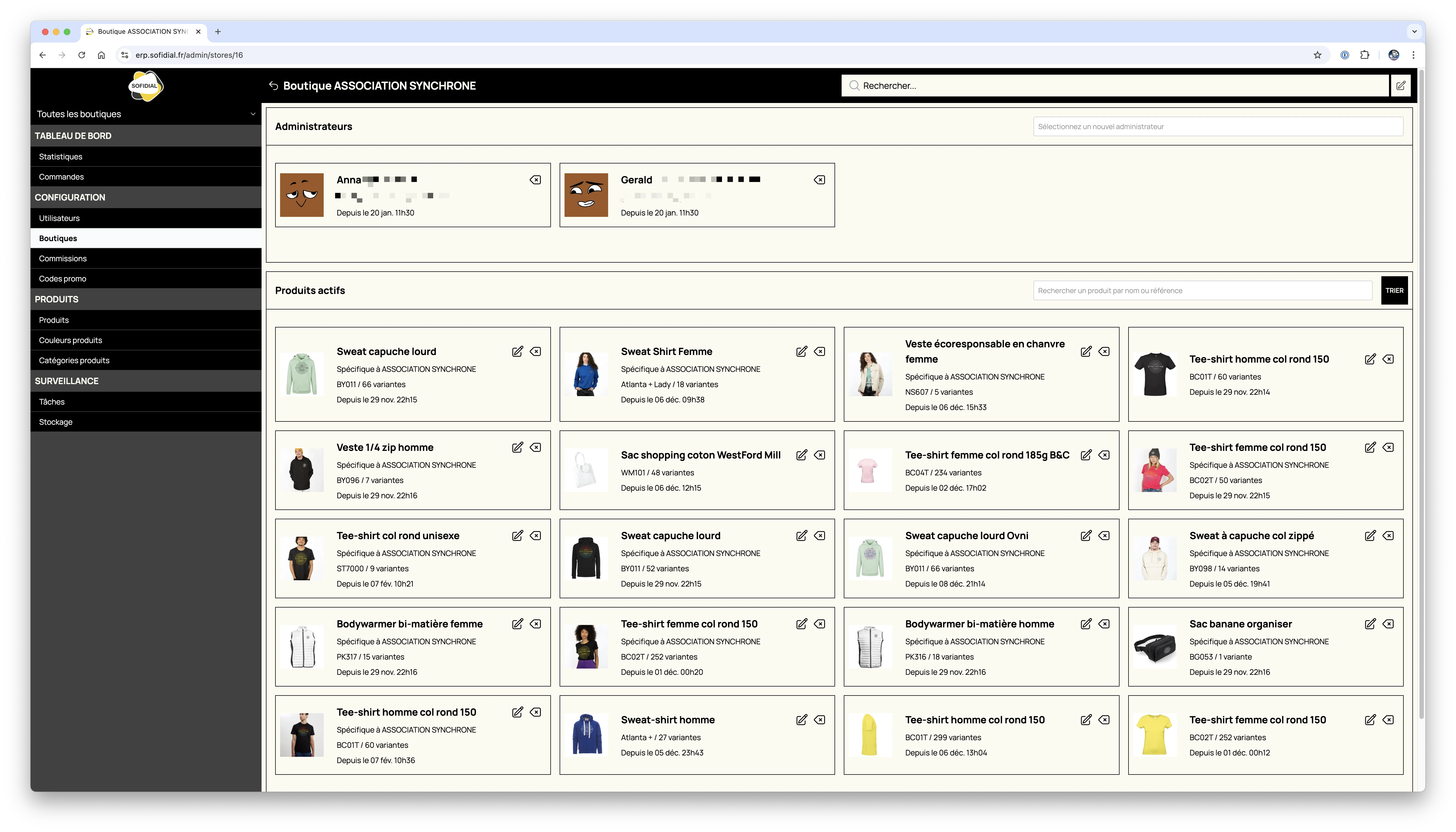Open Stockage under Surveillance
This screenshot has height=832, width=1456.
point(146,422)
